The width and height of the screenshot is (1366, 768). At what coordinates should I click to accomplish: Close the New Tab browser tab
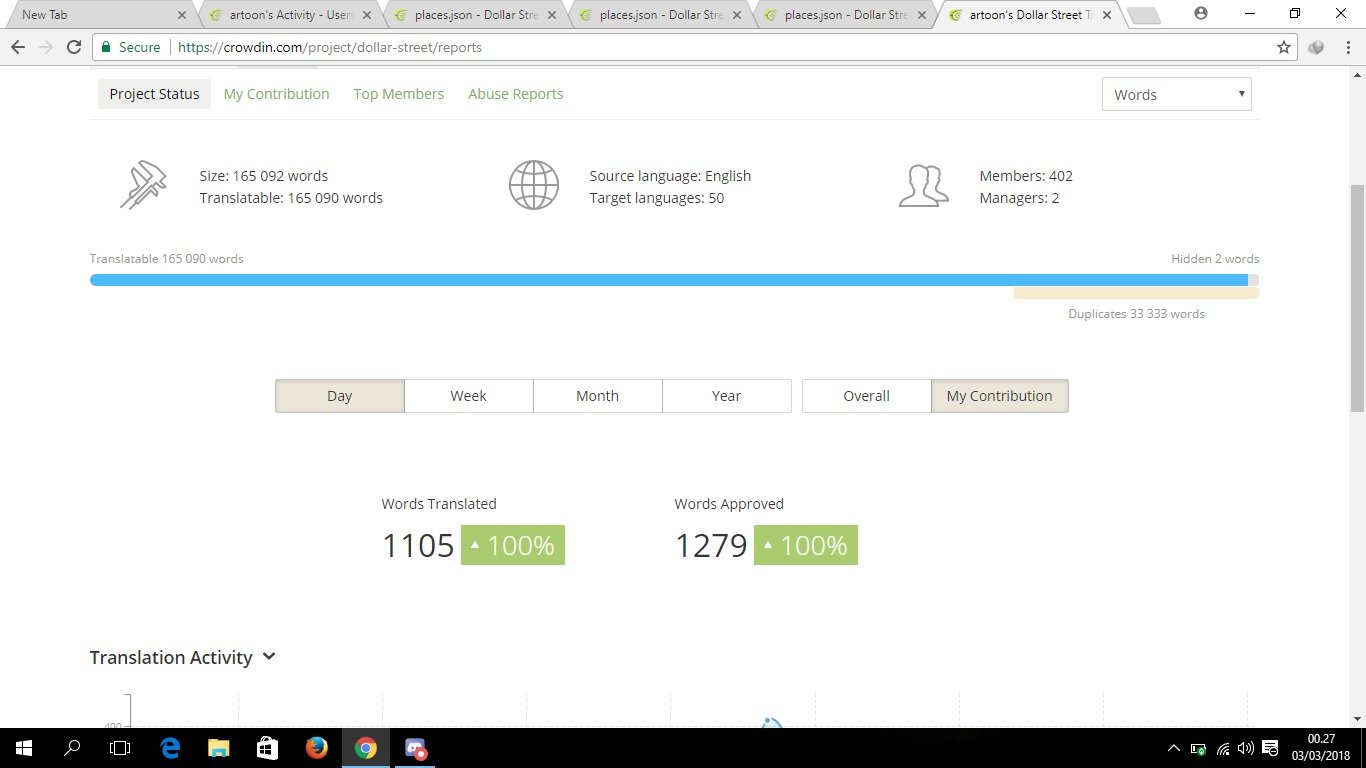181,15
